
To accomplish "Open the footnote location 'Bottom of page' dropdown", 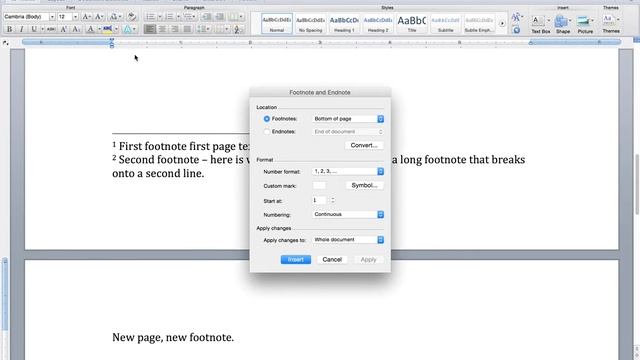I will click(348, 119).
